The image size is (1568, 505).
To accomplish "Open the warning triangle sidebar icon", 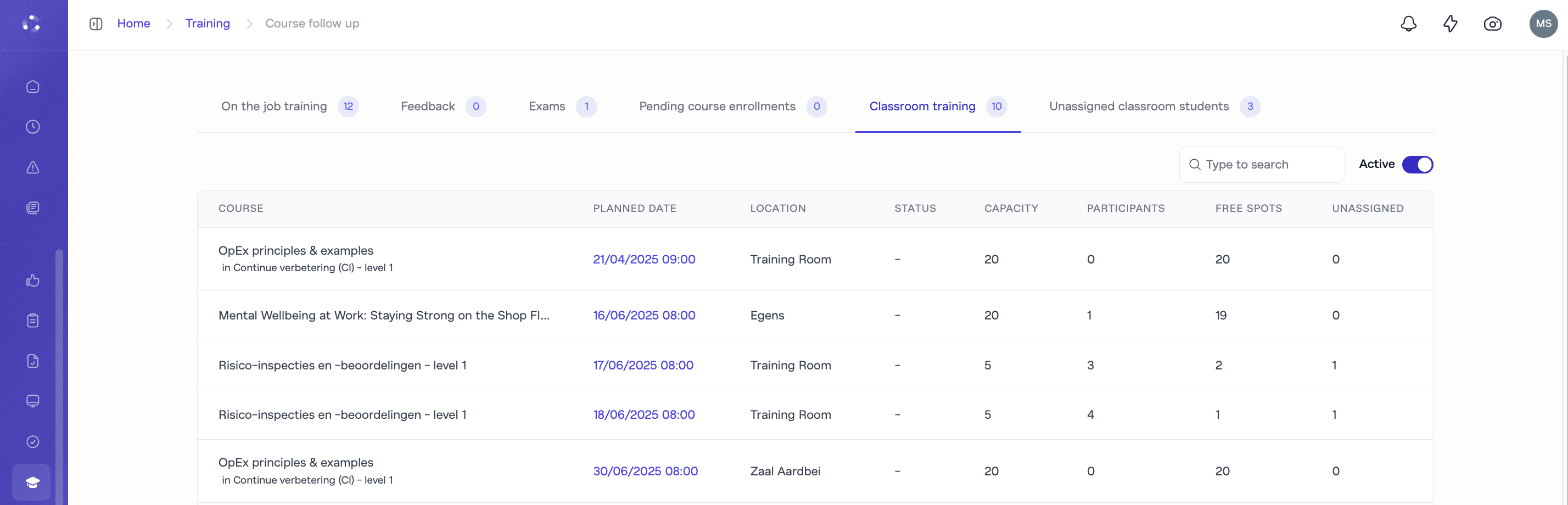I will coord(33,167).
